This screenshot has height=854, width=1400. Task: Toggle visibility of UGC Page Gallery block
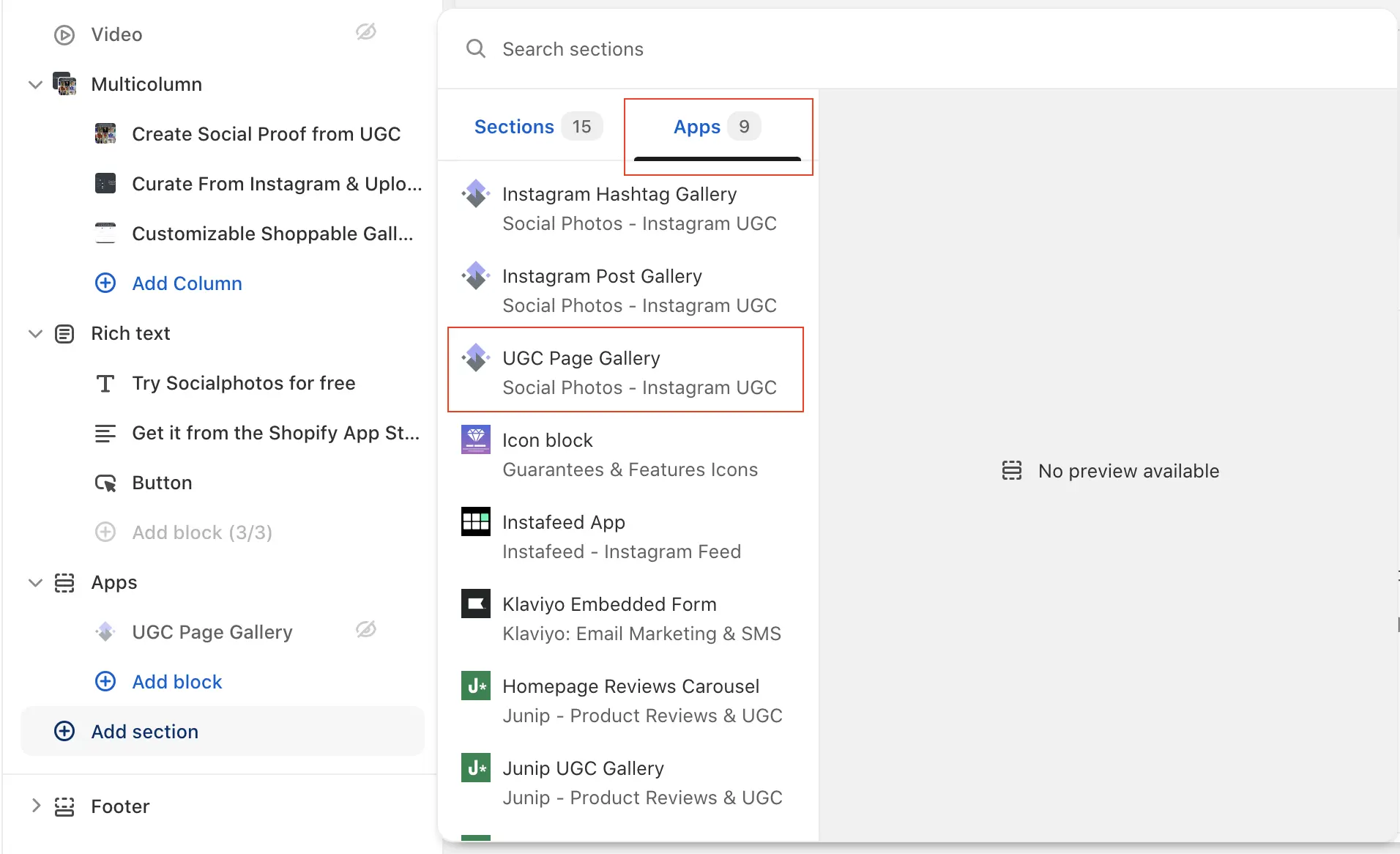pyautogui.click(x=366, y=629)
